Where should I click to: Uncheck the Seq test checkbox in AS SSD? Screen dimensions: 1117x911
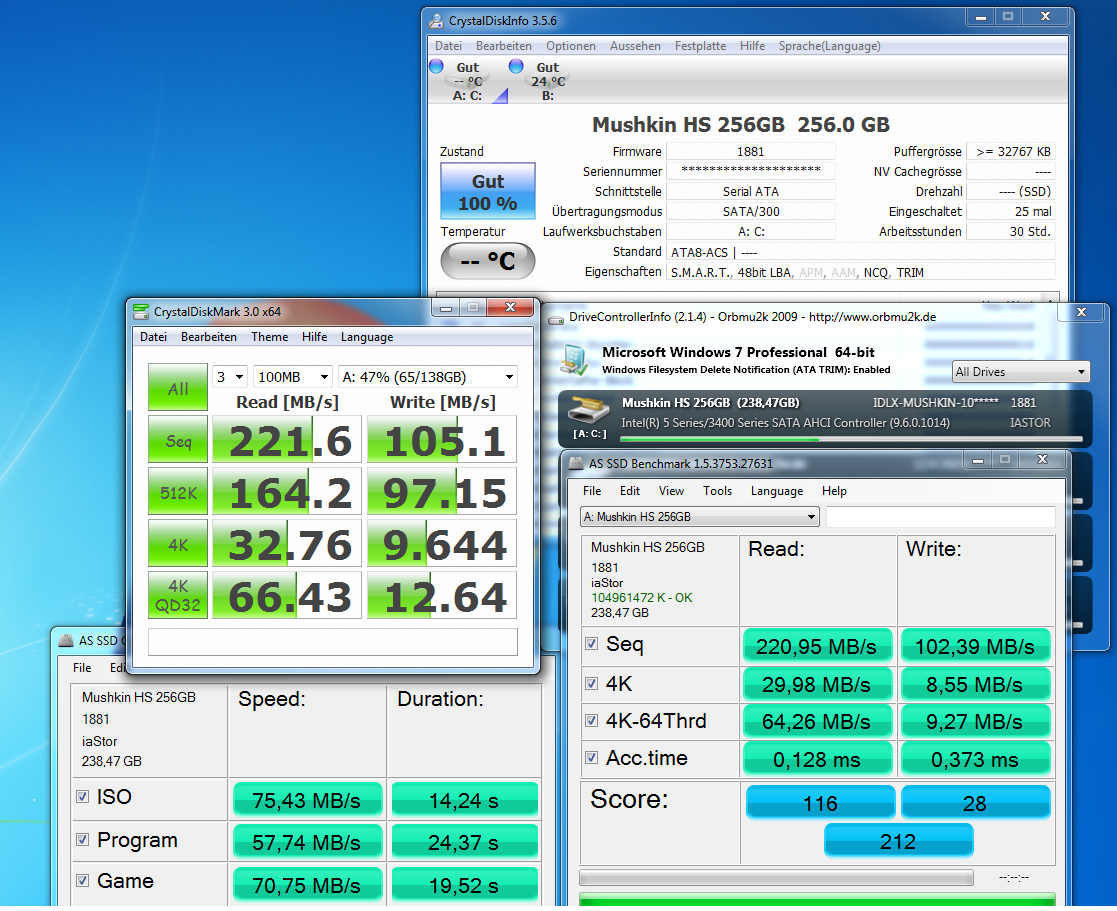click(x=591, y=644)
